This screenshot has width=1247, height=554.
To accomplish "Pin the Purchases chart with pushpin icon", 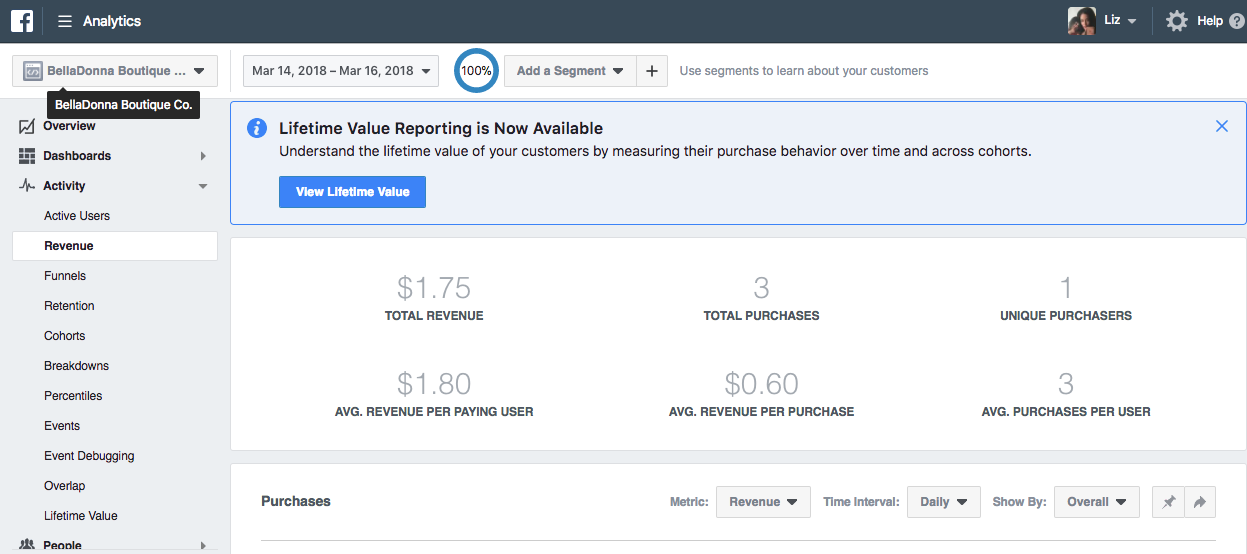I will point(1168,502).
